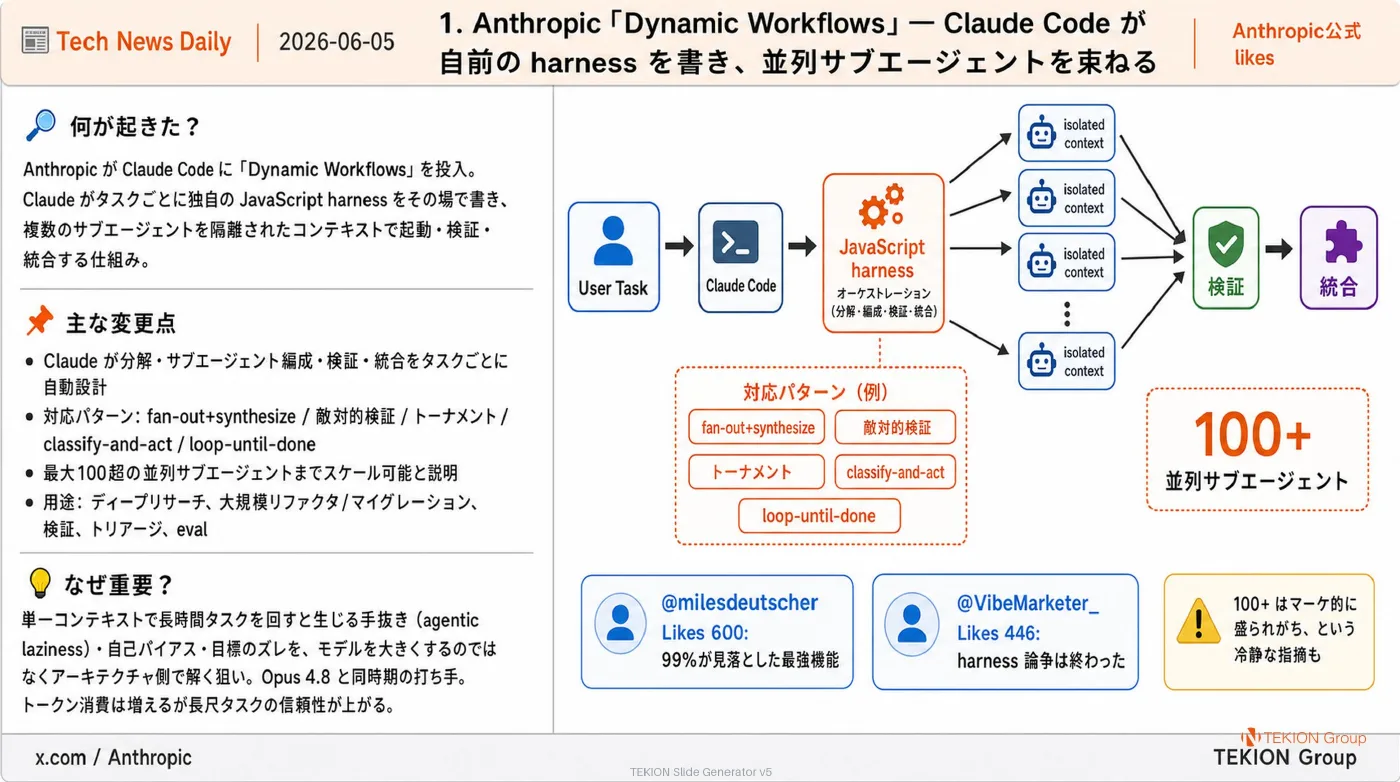Click the orange gears icon above JavaScript harness
Viewport: 1400px width, 782px height.
(x=881, y=207)
